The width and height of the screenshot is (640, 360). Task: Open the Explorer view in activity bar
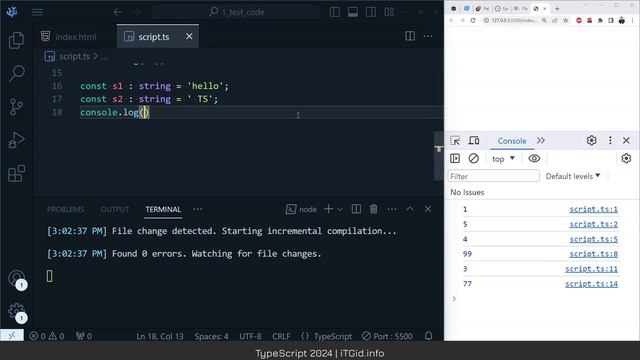[x=16, y=40]
